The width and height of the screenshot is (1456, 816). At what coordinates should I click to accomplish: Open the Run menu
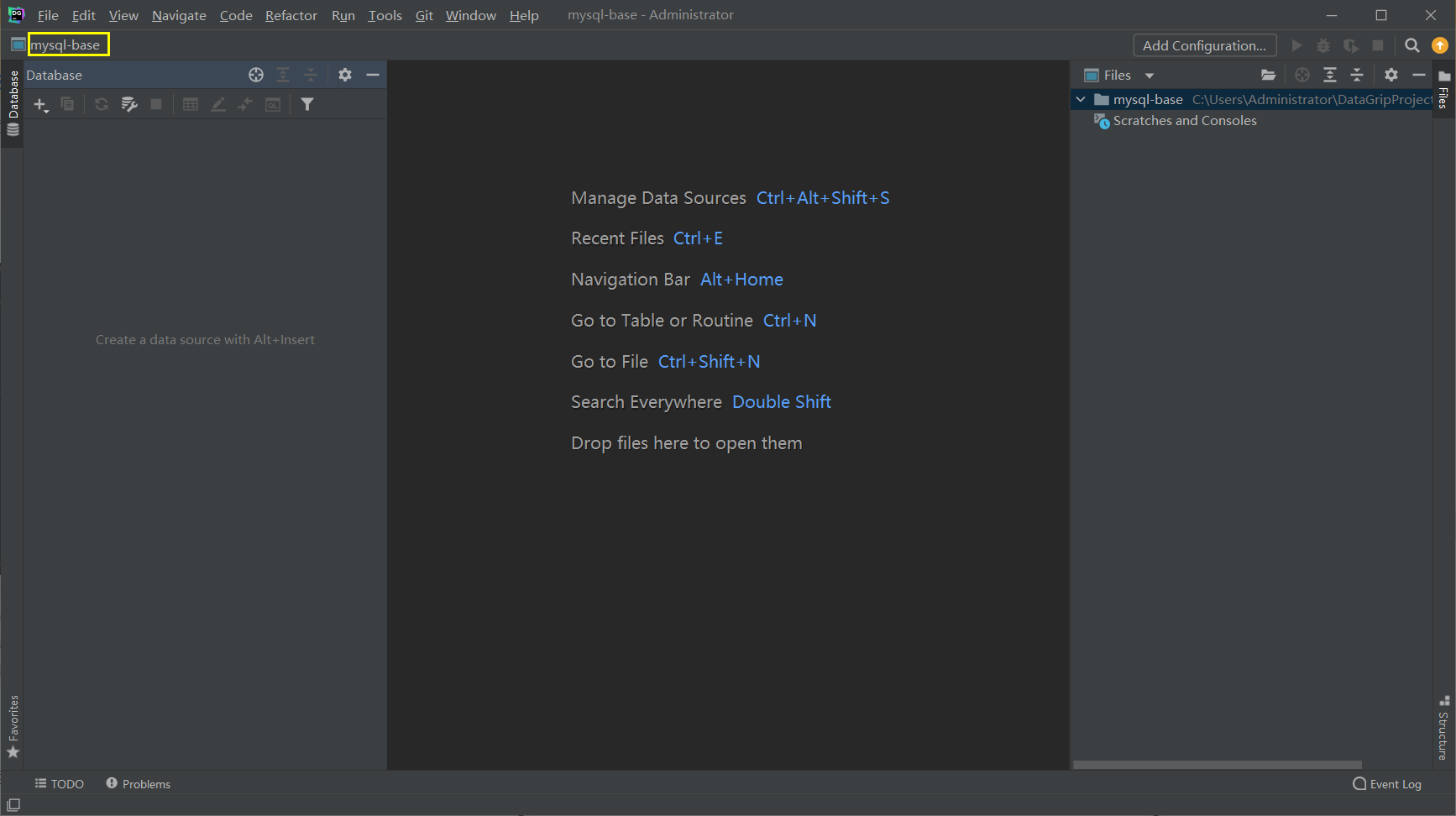(x=343, y=15)
